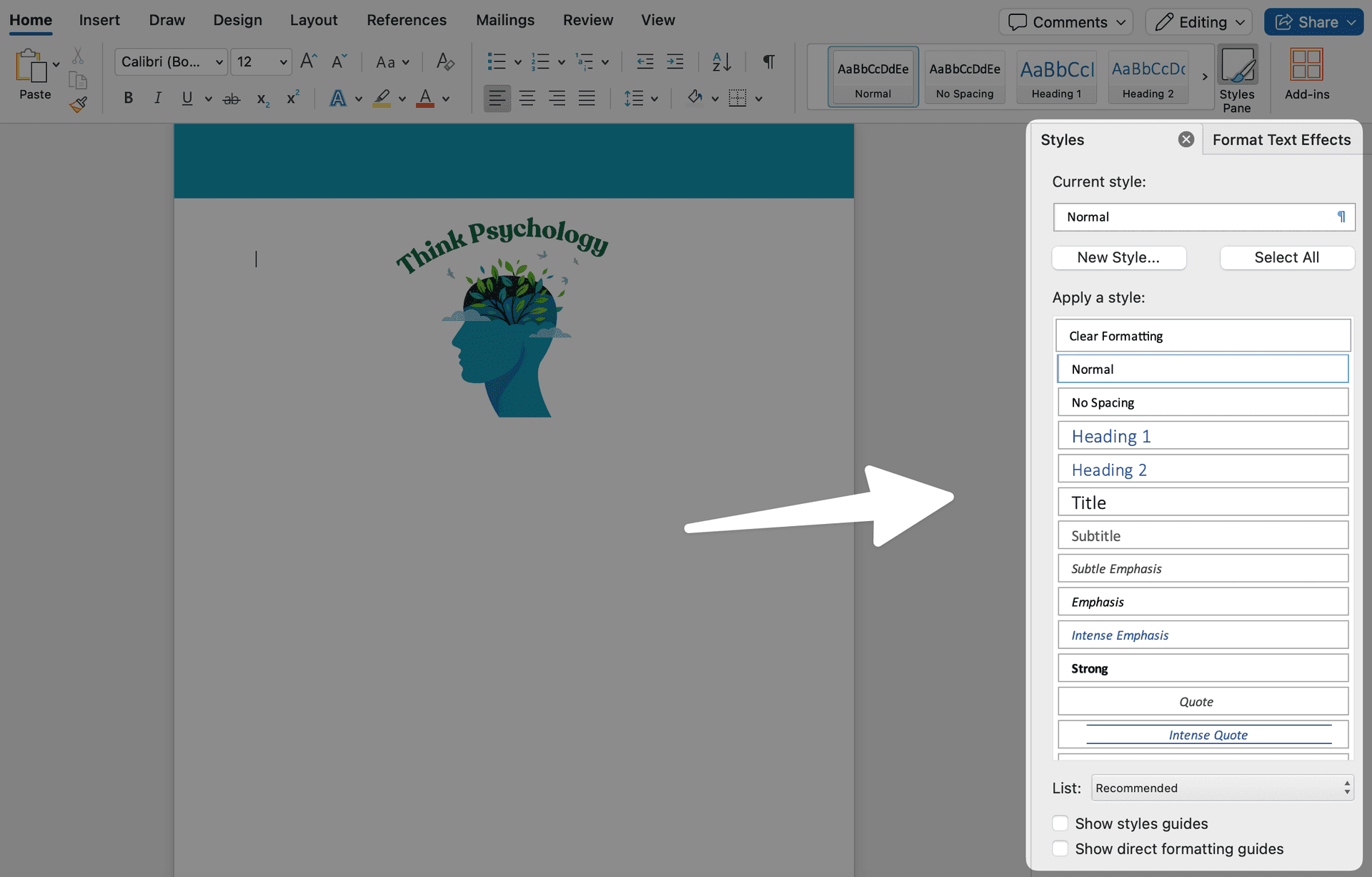Show paragraph marks with pilcrow icon
1372x877 pixels.
(x=768, y=61)
